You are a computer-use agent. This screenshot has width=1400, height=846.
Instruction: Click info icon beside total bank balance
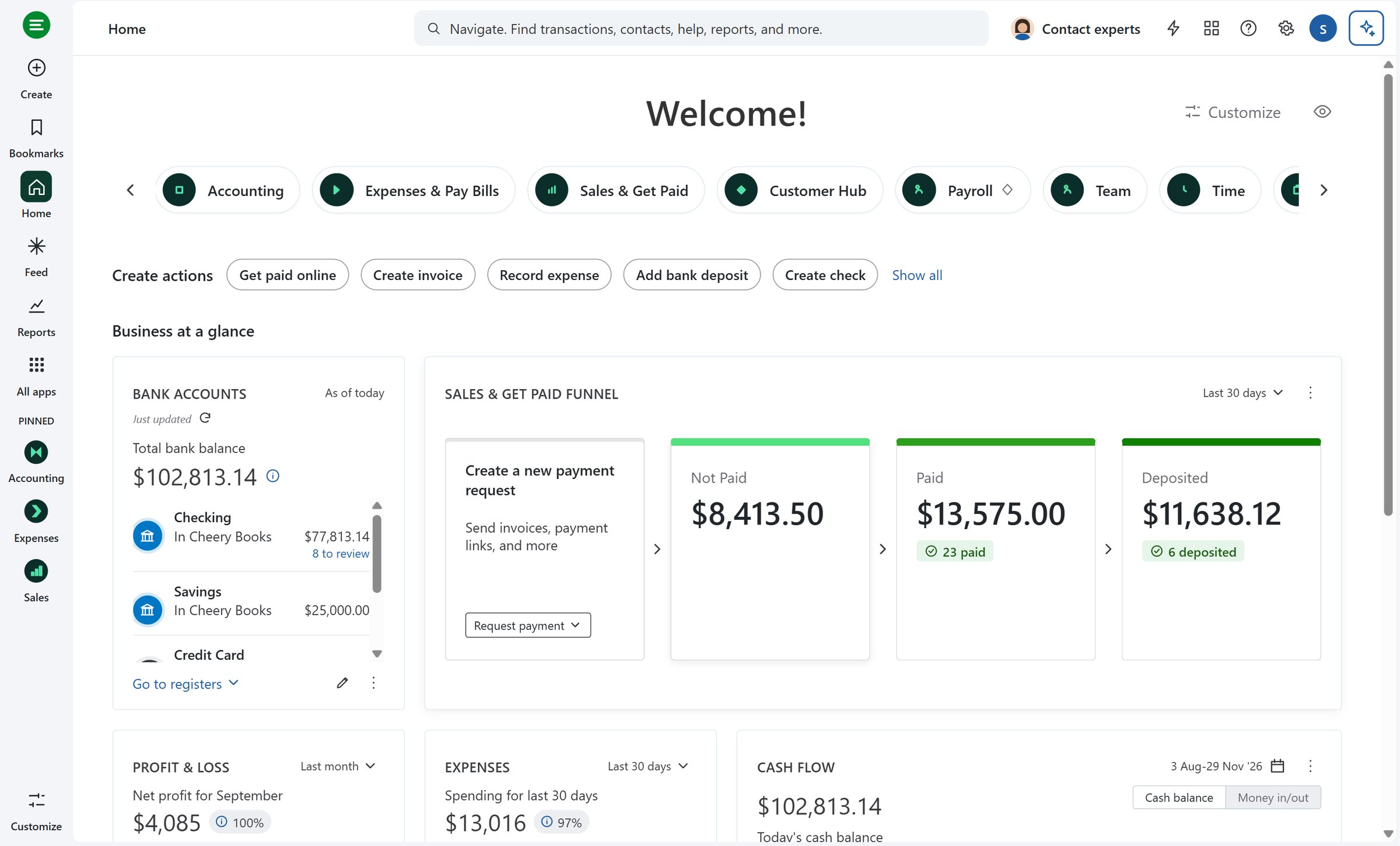click(x=272, y=476)
